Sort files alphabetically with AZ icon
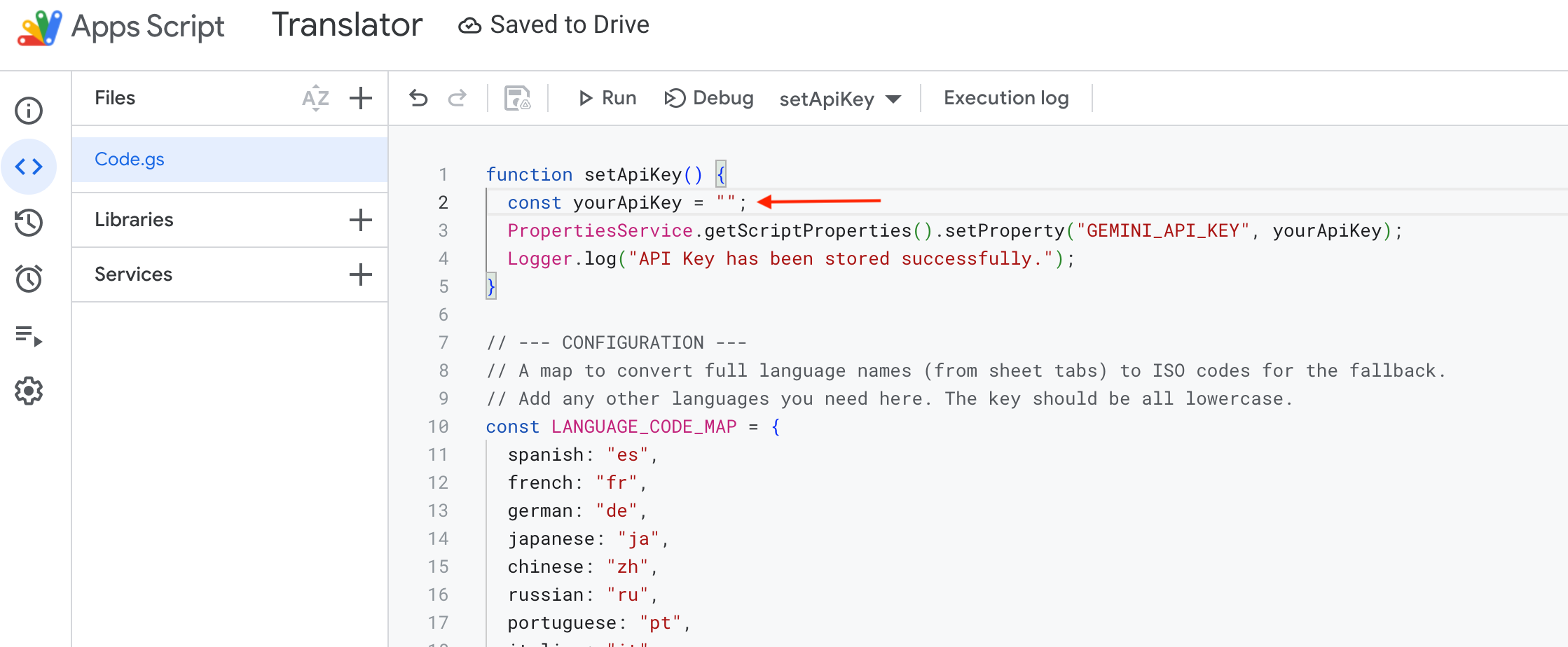Image resolution: width=1568 pixels, height=647 pixels. [x=315, y=98]
